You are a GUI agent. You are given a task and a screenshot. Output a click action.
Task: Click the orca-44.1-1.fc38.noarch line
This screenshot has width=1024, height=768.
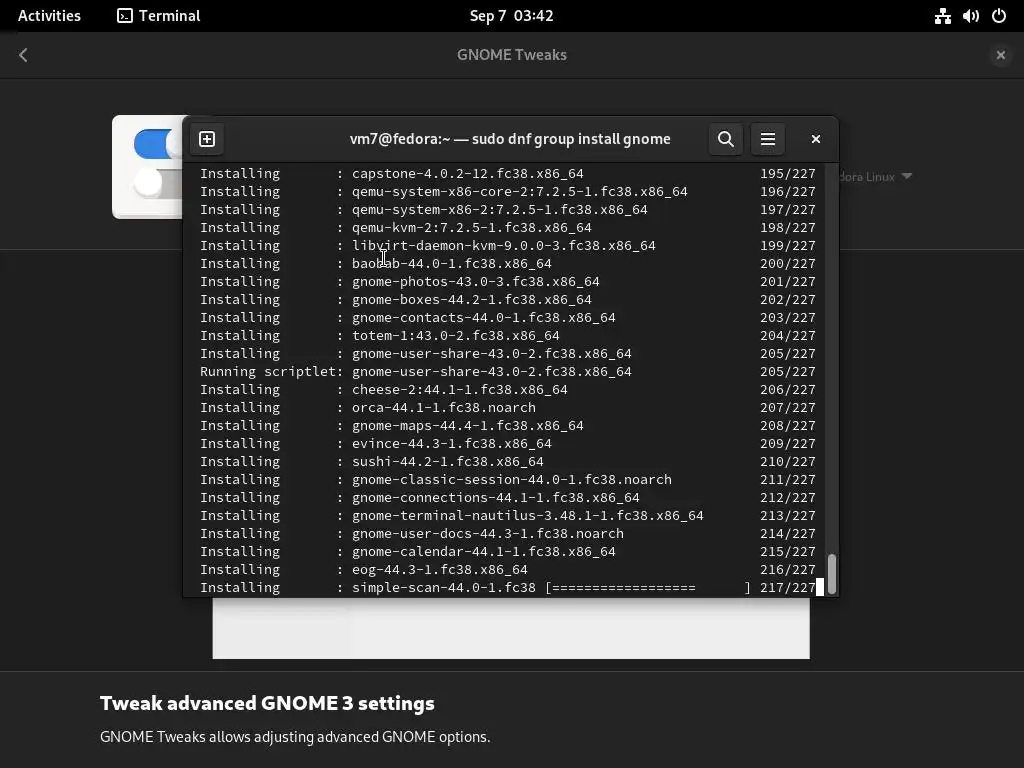(507, 408)
